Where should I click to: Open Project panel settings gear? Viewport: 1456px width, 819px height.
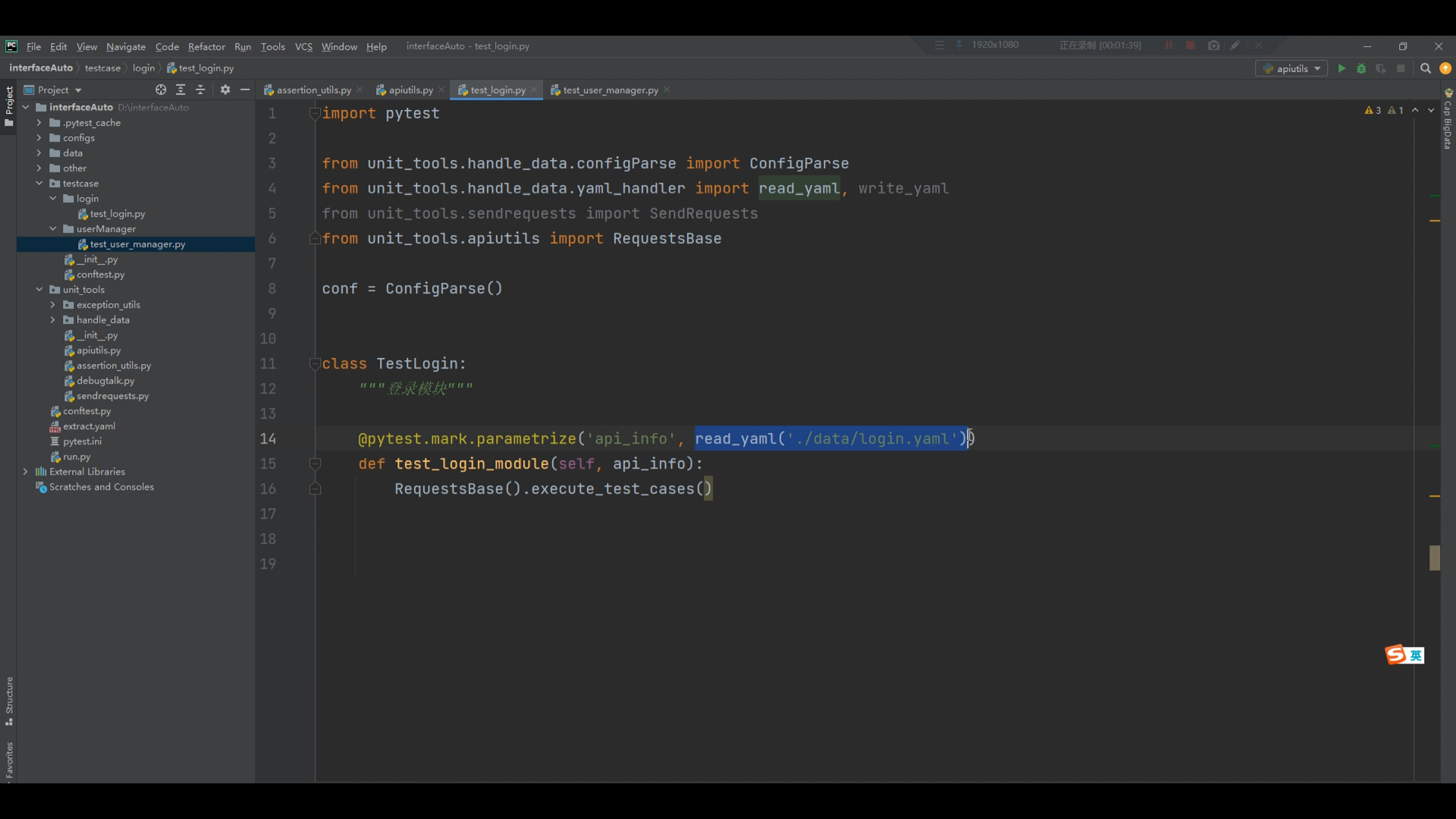[x=225, y=89]
